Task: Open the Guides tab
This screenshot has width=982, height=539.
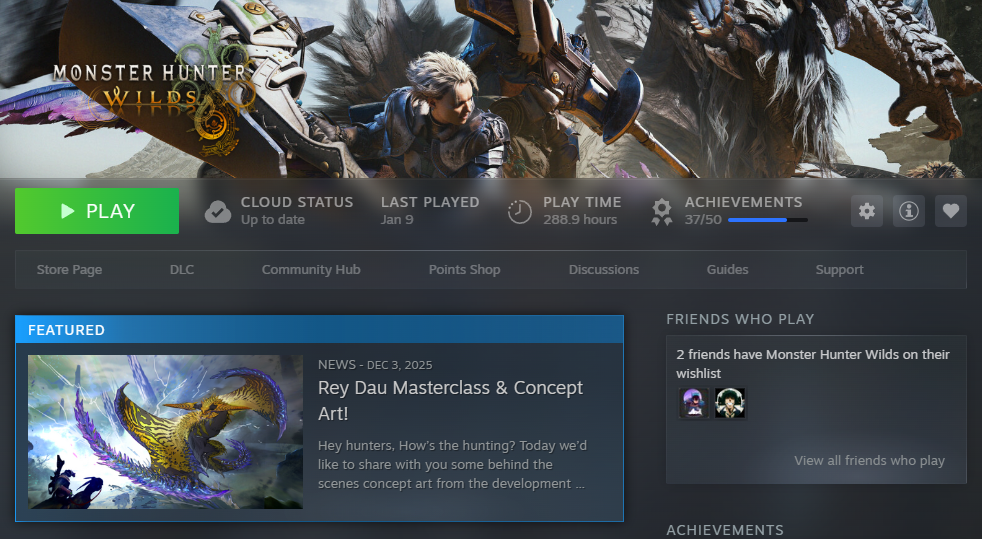Action: tap(727, 270)
